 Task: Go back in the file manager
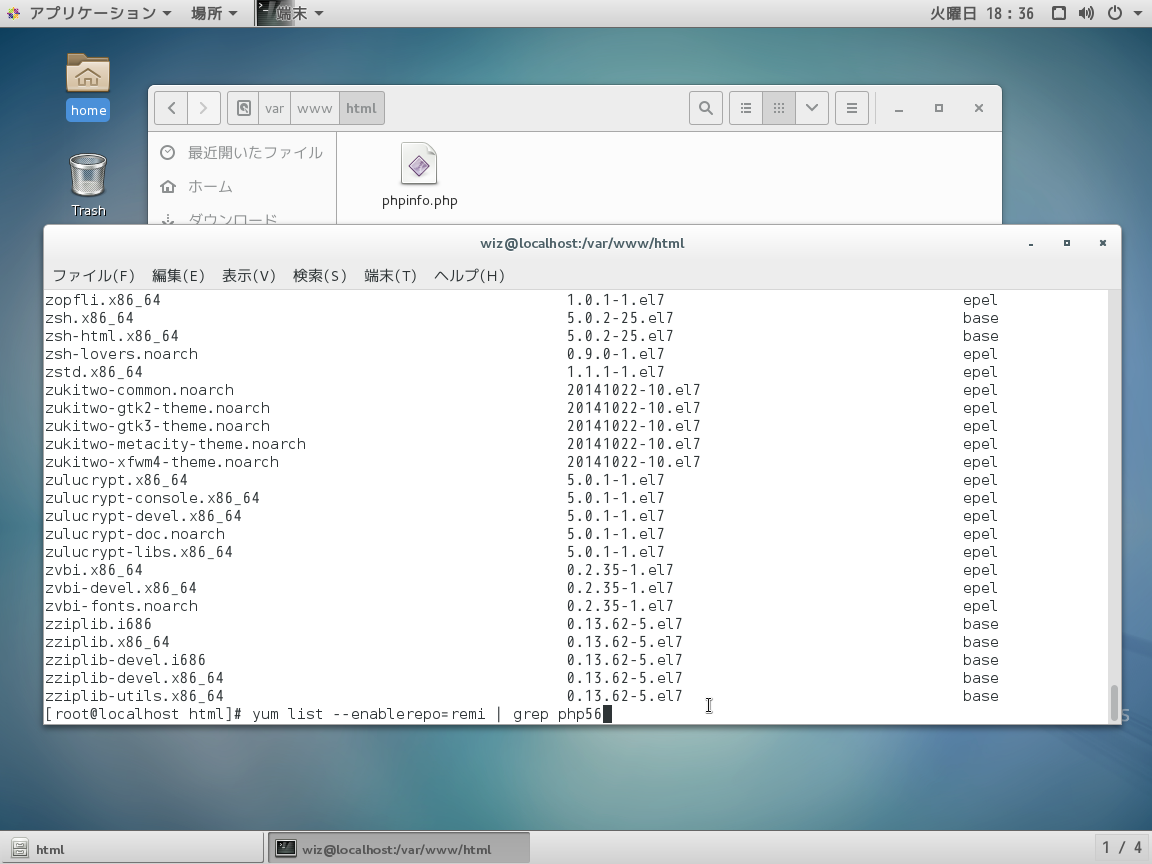(171, 108)
